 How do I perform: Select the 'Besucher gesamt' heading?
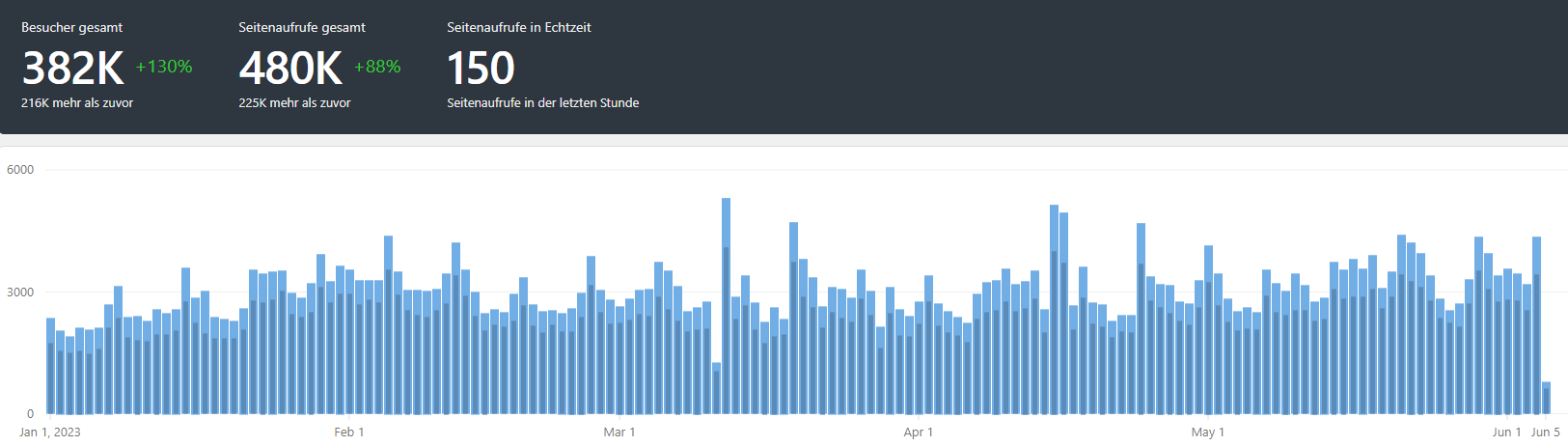pos(71,27)
